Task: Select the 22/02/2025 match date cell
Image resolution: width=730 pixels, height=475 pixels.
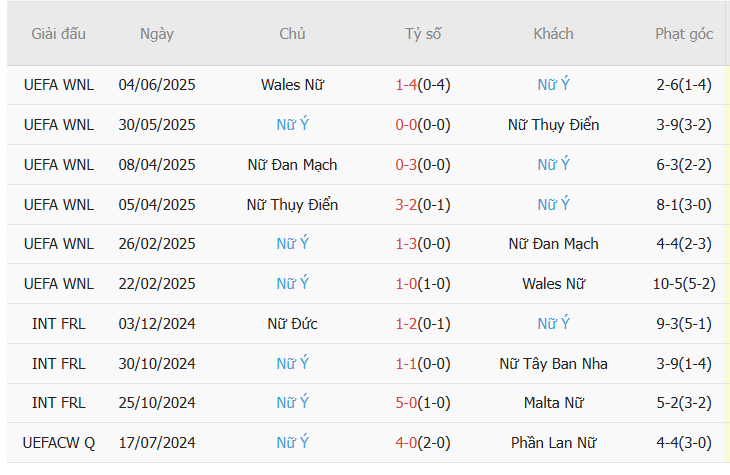Action: (157, 284)
